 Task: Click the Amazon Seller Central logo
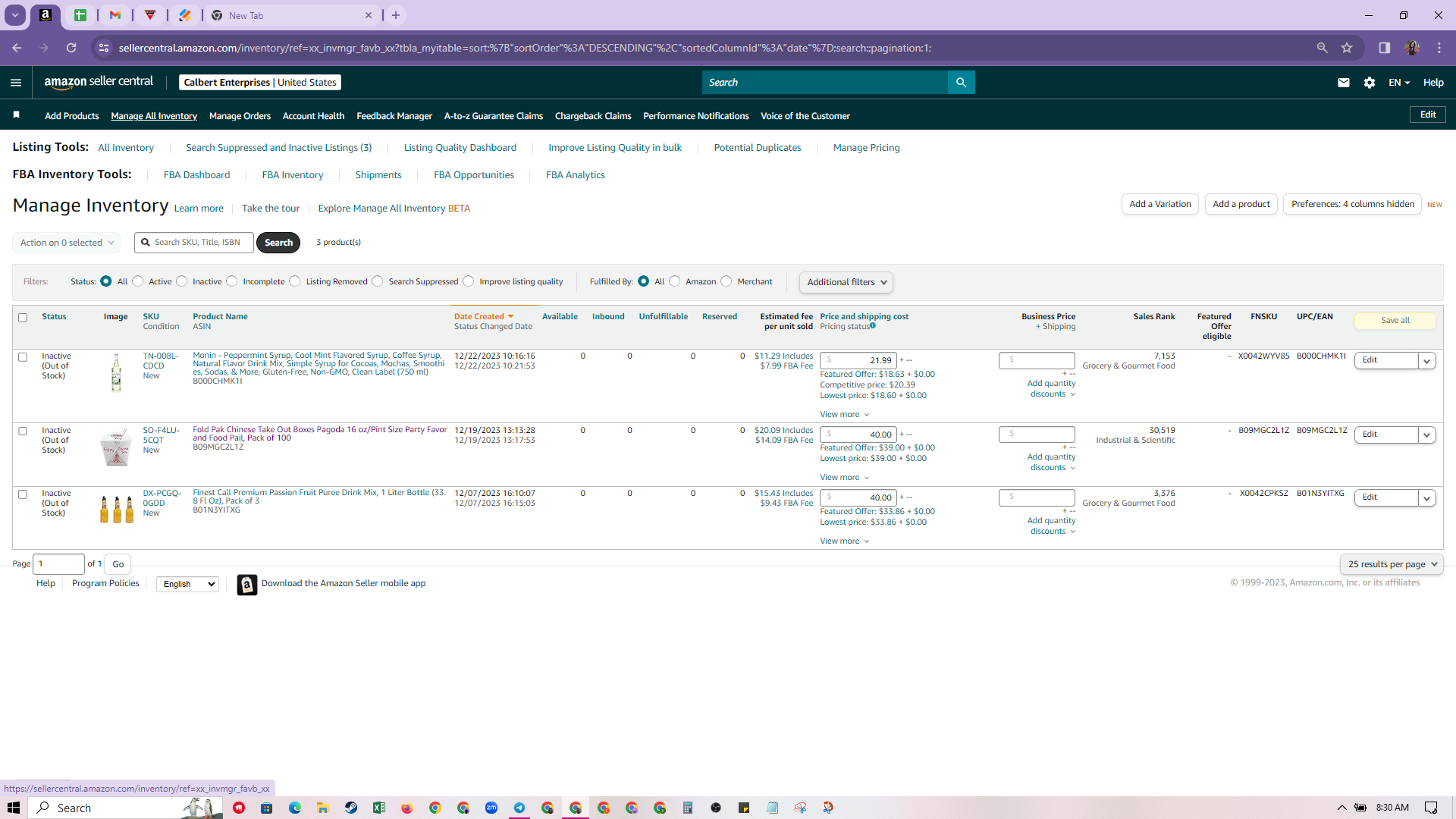point(99,82)
